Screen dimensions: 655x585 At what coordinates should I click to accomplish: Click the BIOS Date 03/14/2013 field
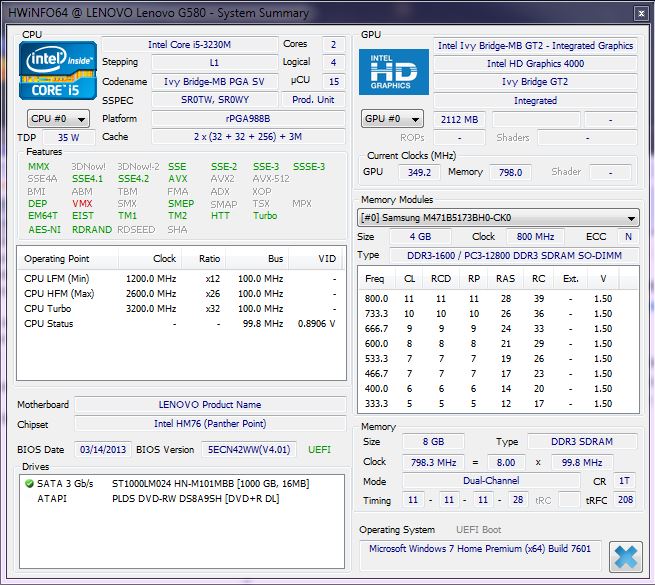click(103, 450)
